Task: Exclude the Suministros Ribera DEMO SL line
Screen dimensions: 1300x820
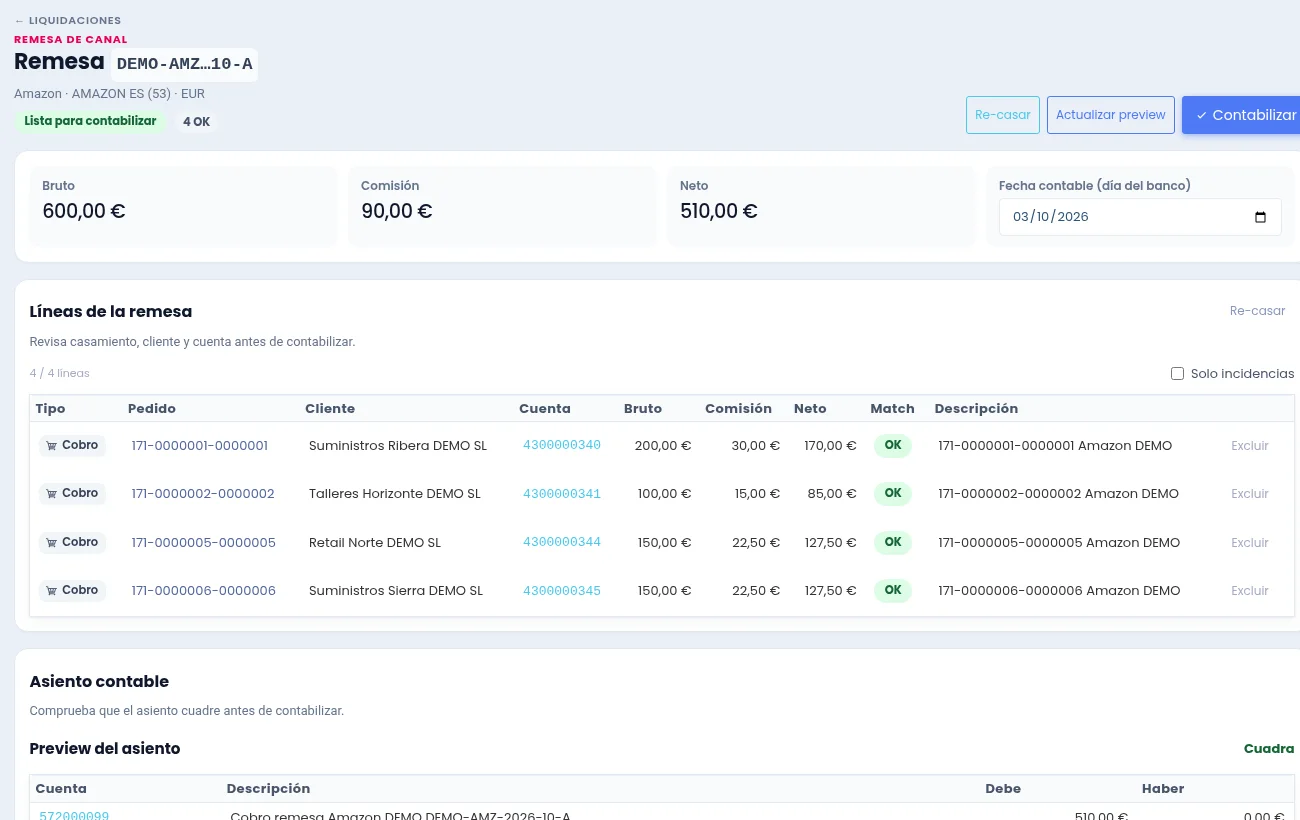Action: pyautogui.click(x=1250, y=446)
